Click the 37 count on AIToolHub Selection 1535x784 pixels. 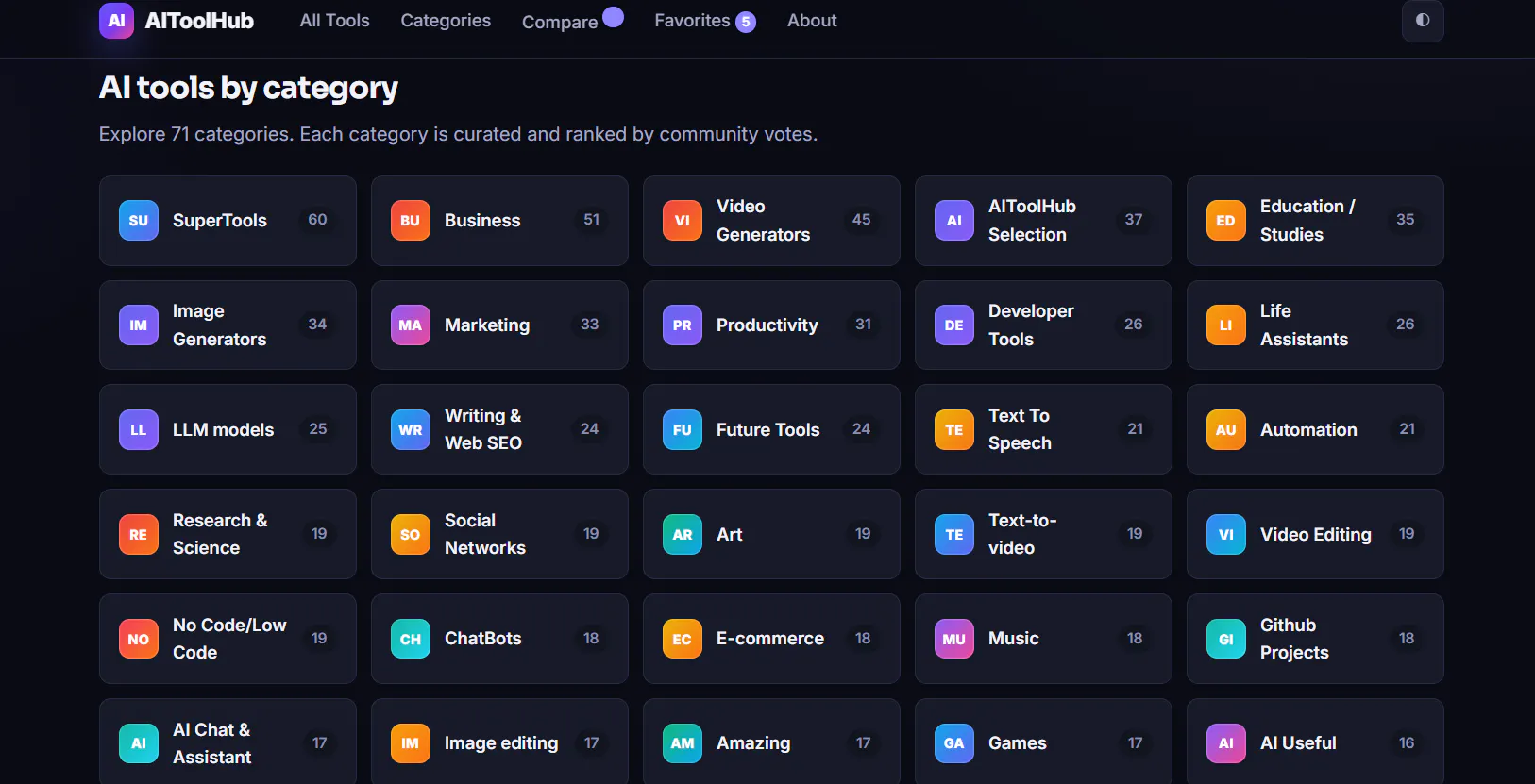1134,220
